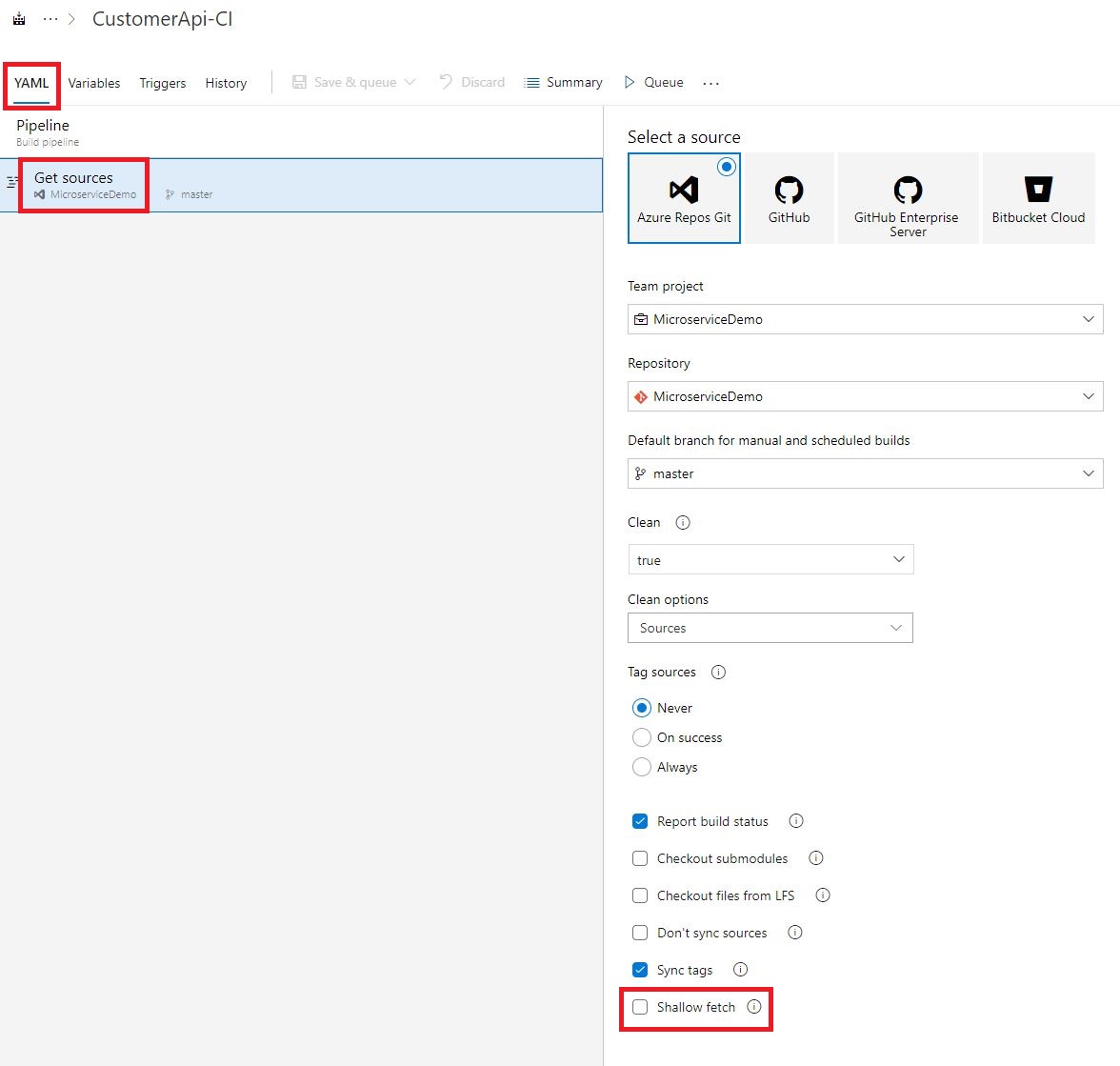
Task: Select the GitHub source icon
Action: 789,197
